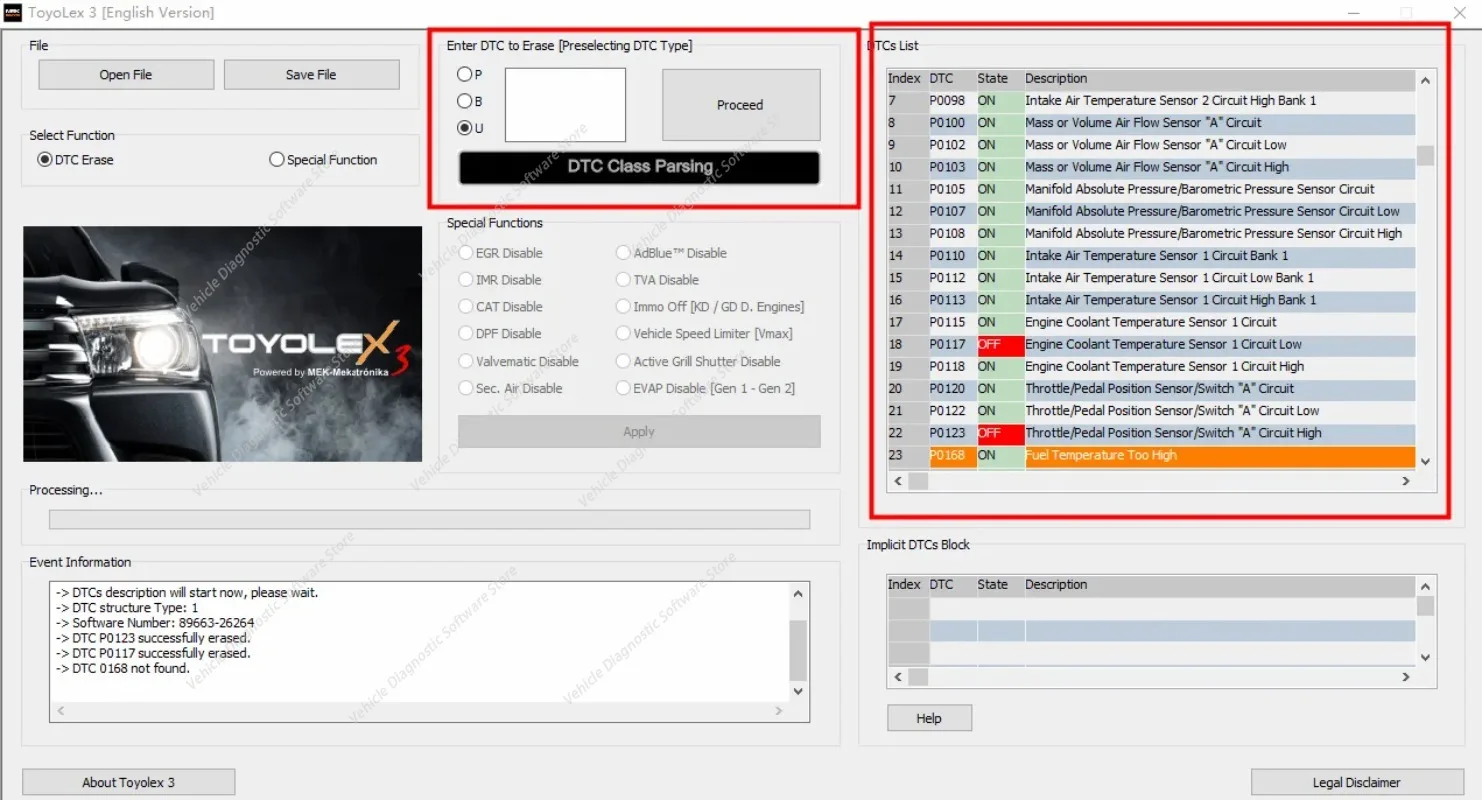Select the B DTC type
Viewport: 1482px width, 800px height.
(470, 101)
